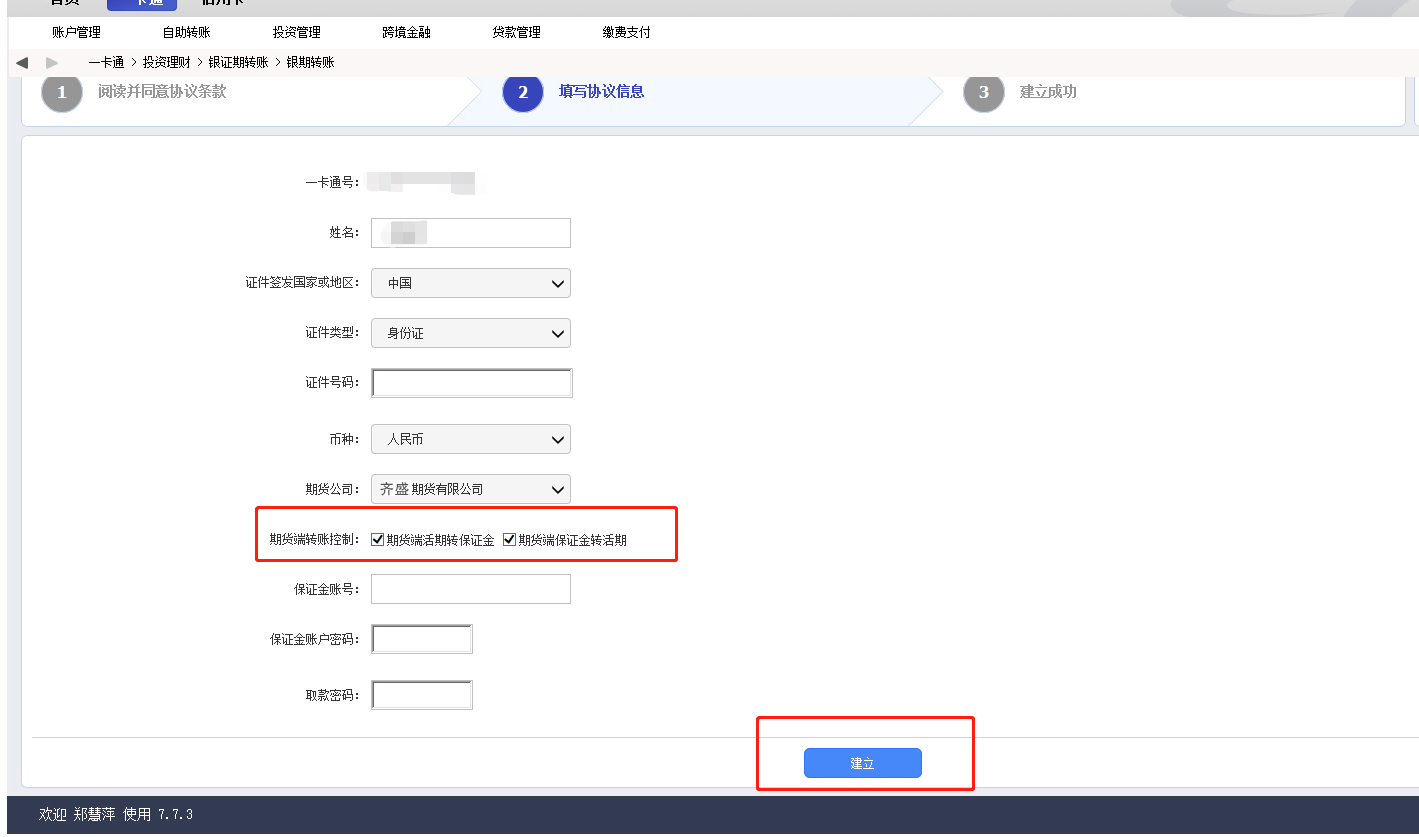Click the 证件号码 input field
Screen dimensions: 1419x837
point(471,383)
